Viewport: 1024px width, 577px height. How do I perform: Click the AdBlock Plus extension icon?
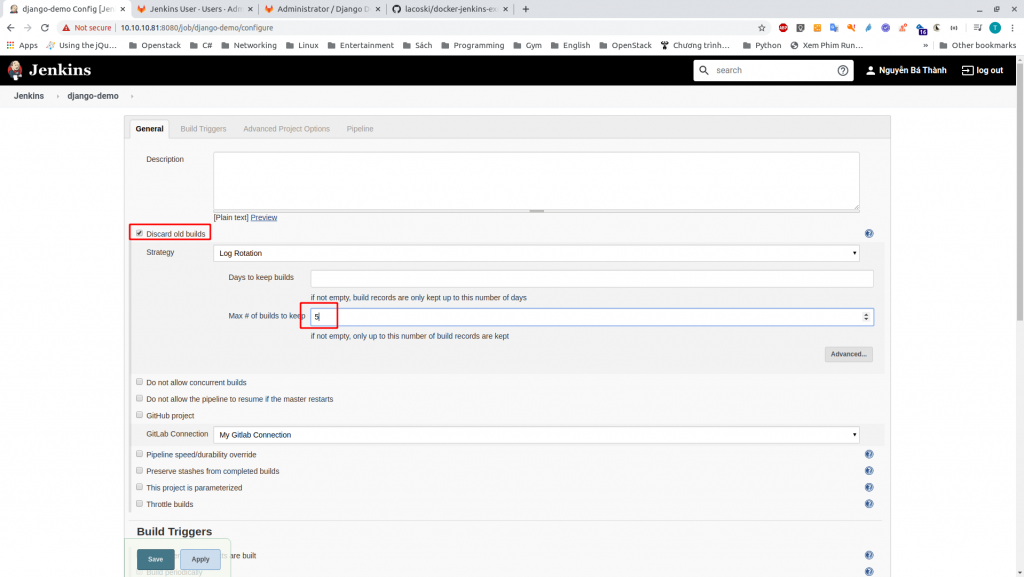pyautogui.click(x=783, y=28)
